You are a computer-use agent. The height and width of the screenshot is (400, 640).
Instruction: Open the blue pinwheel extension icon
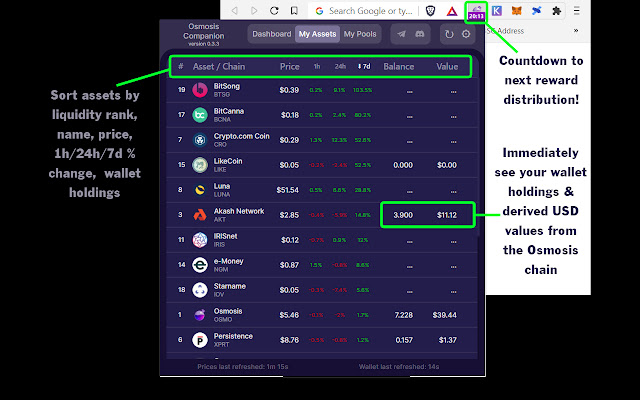536,11
